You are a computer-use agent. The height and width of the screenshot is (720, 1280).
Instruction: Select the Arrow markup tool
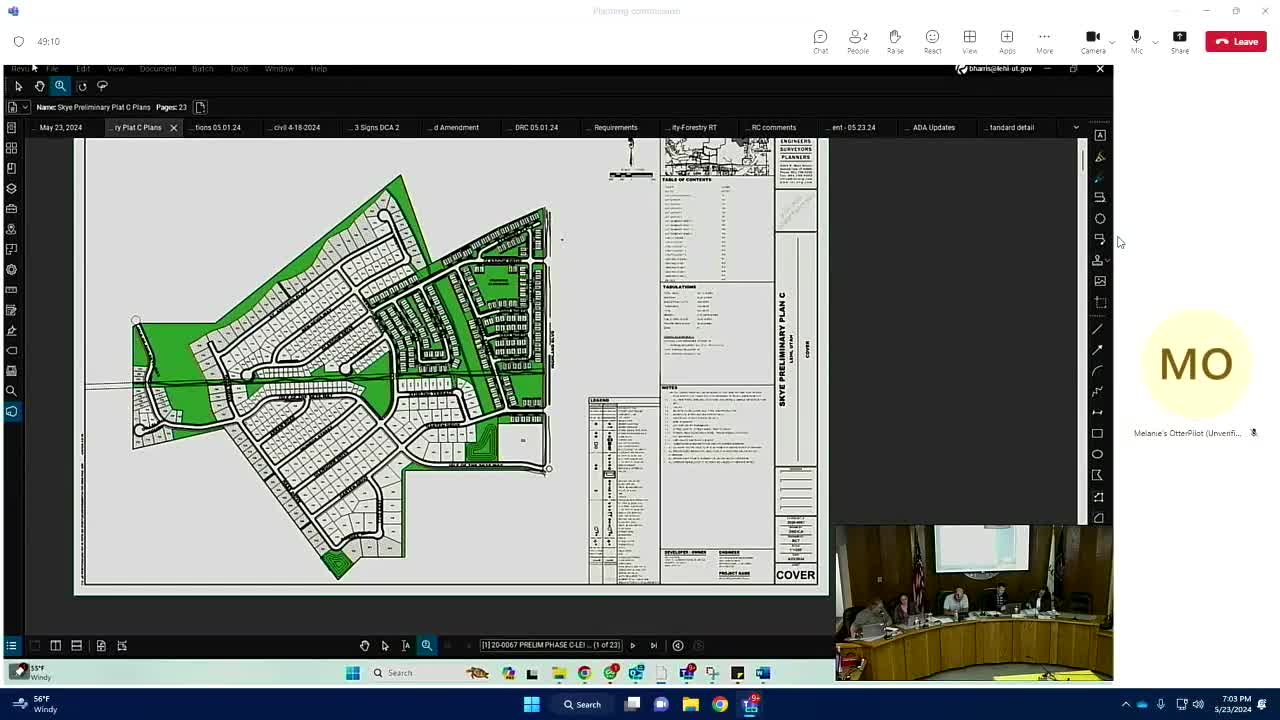coord(1098,350)
